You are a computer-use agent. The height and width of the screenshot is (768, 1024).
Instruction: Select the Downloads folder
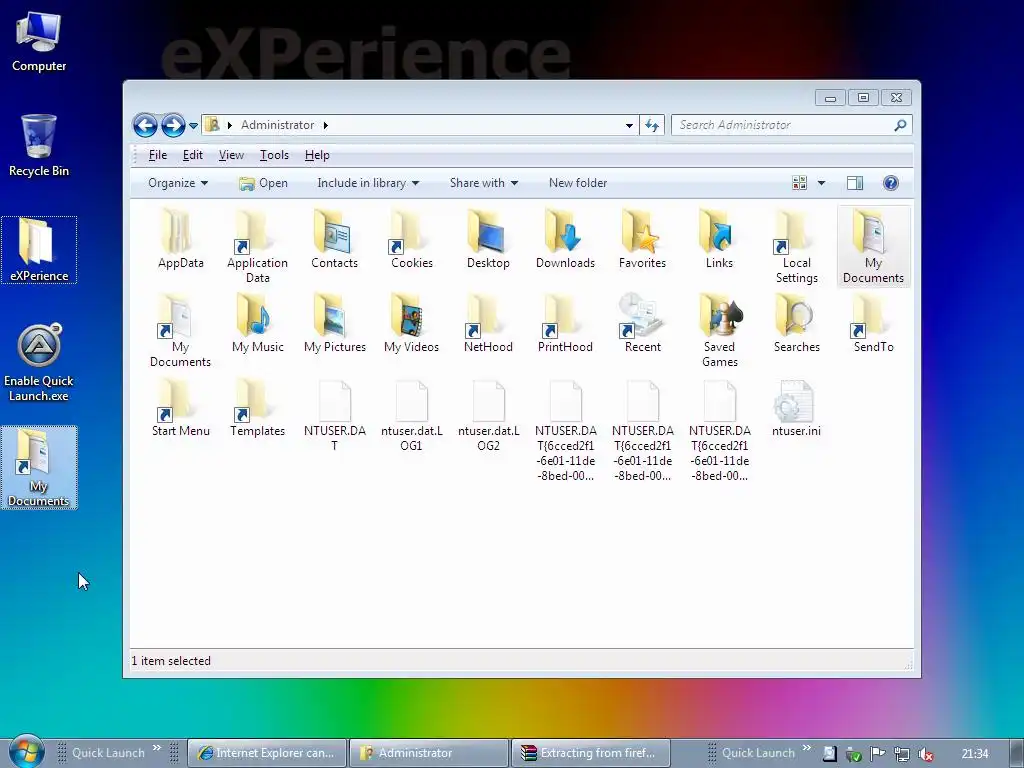click(x=565, y=239)
